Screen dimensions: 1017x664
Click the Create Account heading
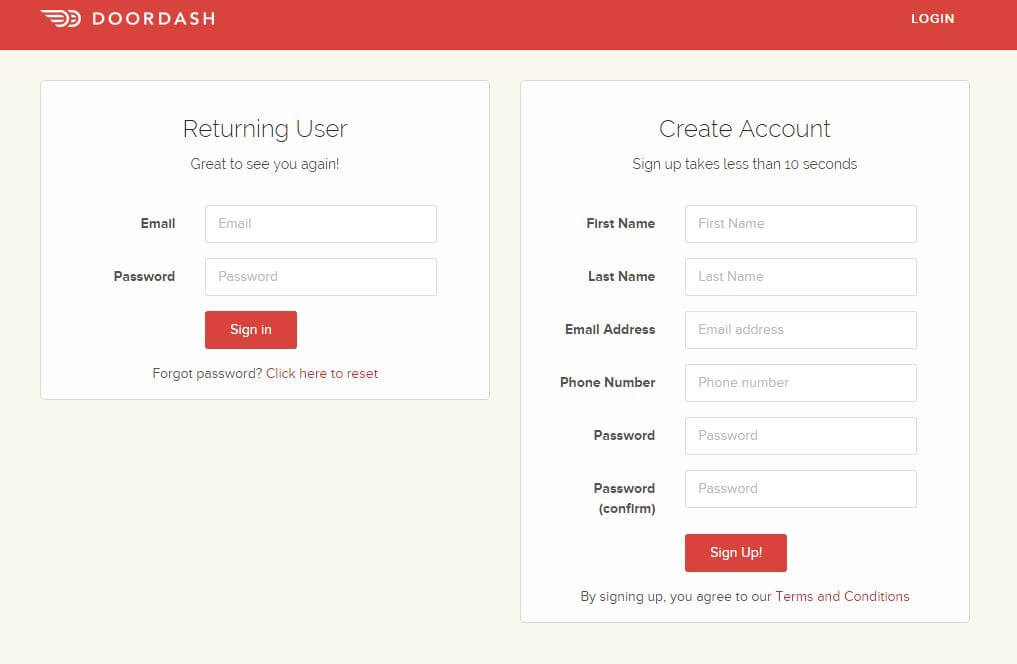pyautogui.click(x=744, y=128)
